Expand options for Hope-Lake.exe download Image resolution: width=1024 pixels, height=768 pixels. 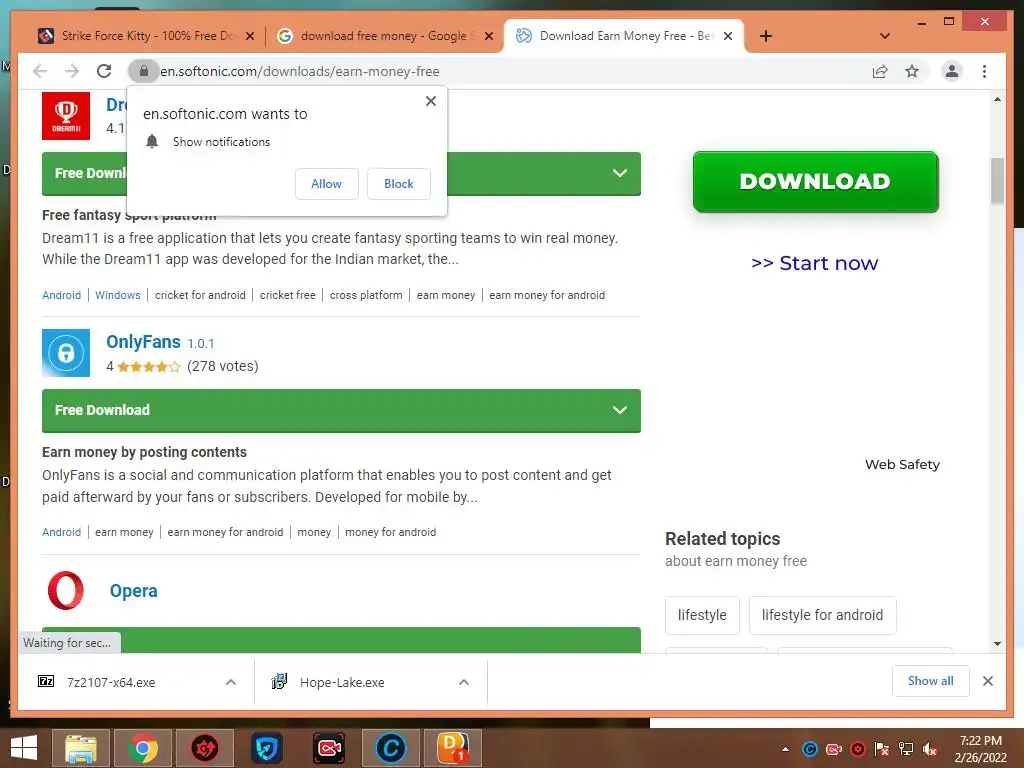pyautogui.click(x=464, y=682)
